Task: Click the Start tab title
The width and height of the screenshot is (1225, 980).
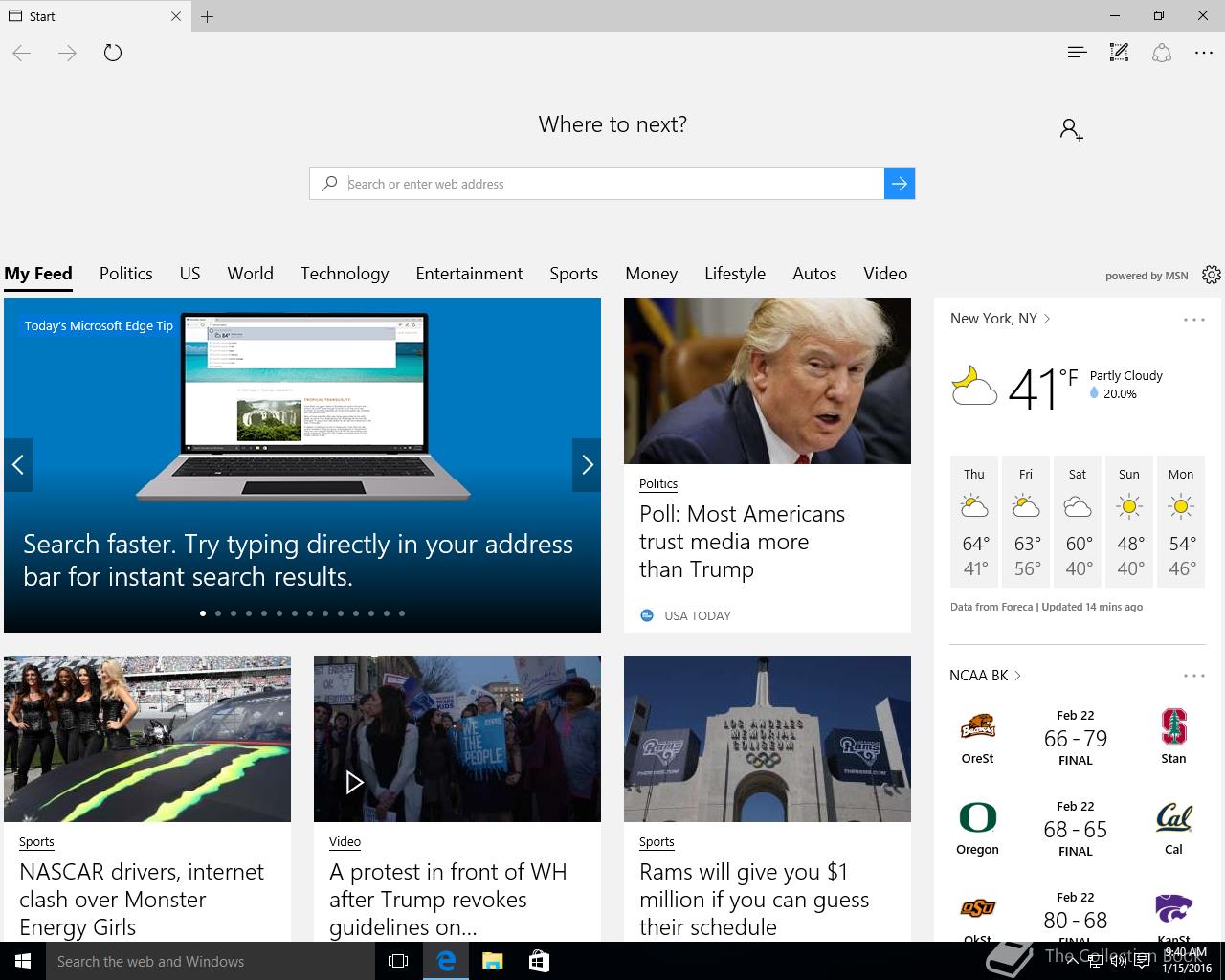Action: pyautogui.click(x=42, y=16)
